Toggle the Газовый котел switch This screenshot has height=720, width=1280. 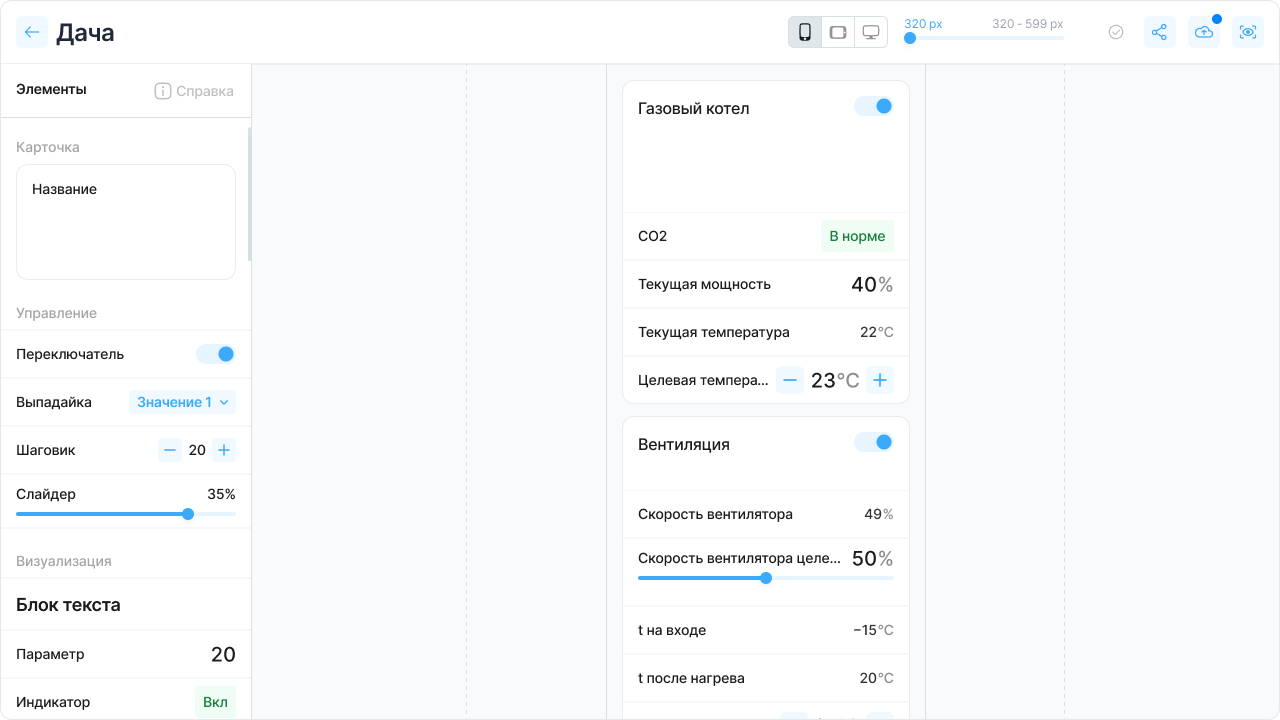tap(874, 106)
